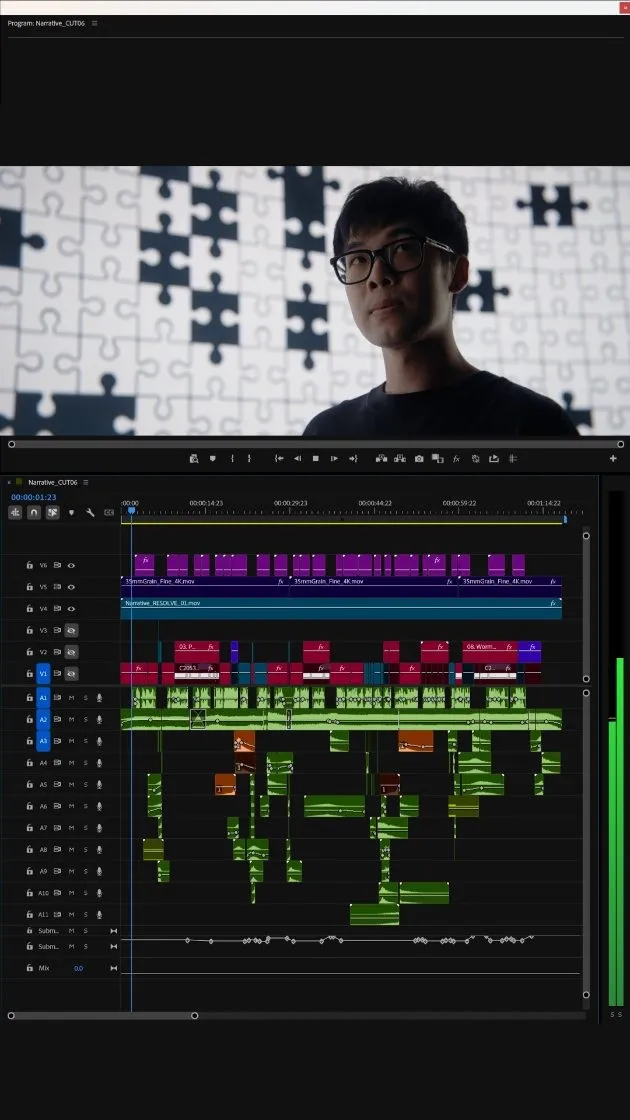The image size is (630, 1120).
Task: Jump to the Out point
Action: tap(353, 459)
